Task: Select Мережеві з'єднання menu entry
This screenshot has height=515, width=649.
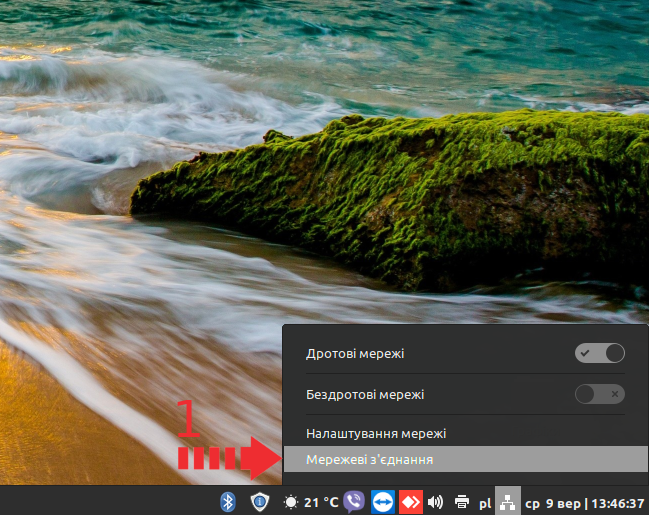Action: [466, 459]
